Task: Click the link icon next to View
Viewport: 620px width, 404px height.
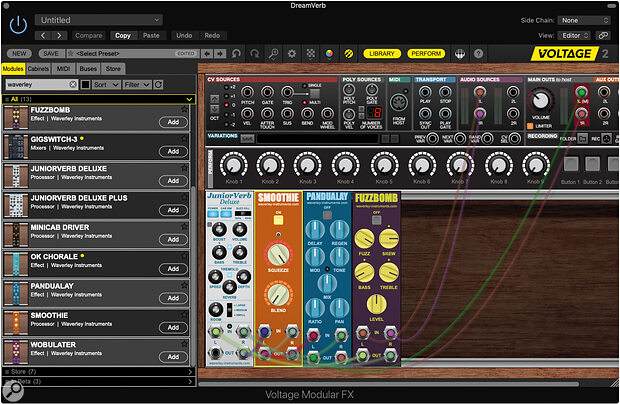Action: pyautogui.click(x=603, y=36)
